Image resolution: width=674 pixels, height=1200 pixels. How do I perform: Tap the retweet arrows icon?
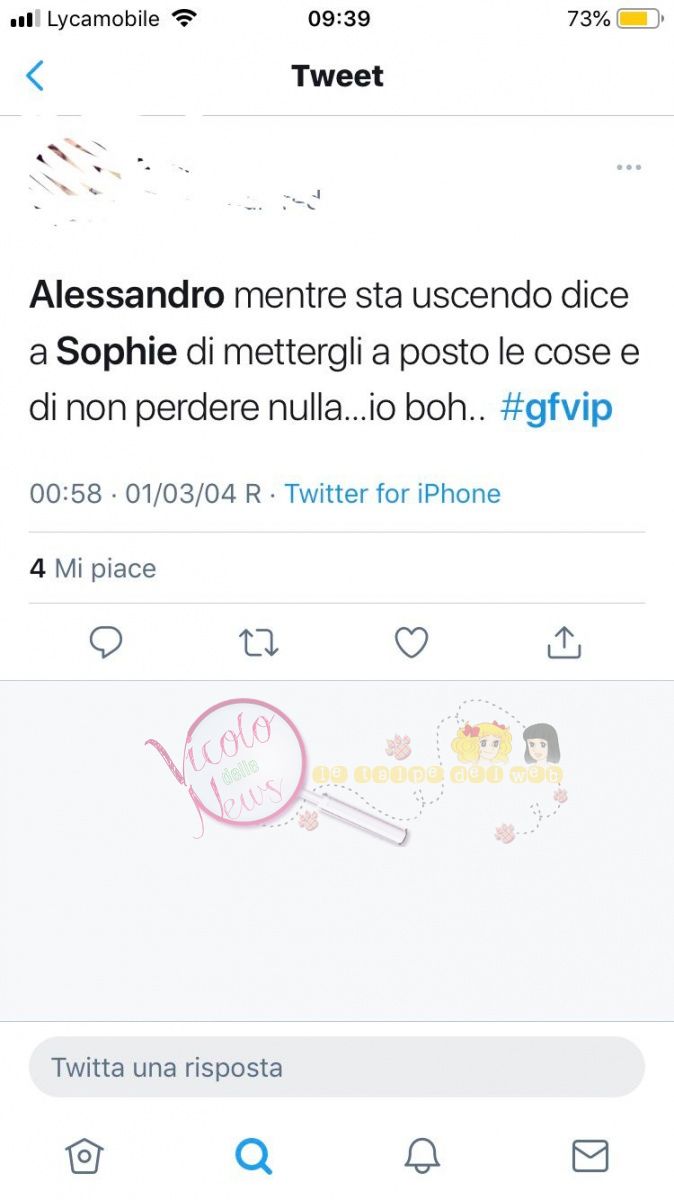[259, 643]
